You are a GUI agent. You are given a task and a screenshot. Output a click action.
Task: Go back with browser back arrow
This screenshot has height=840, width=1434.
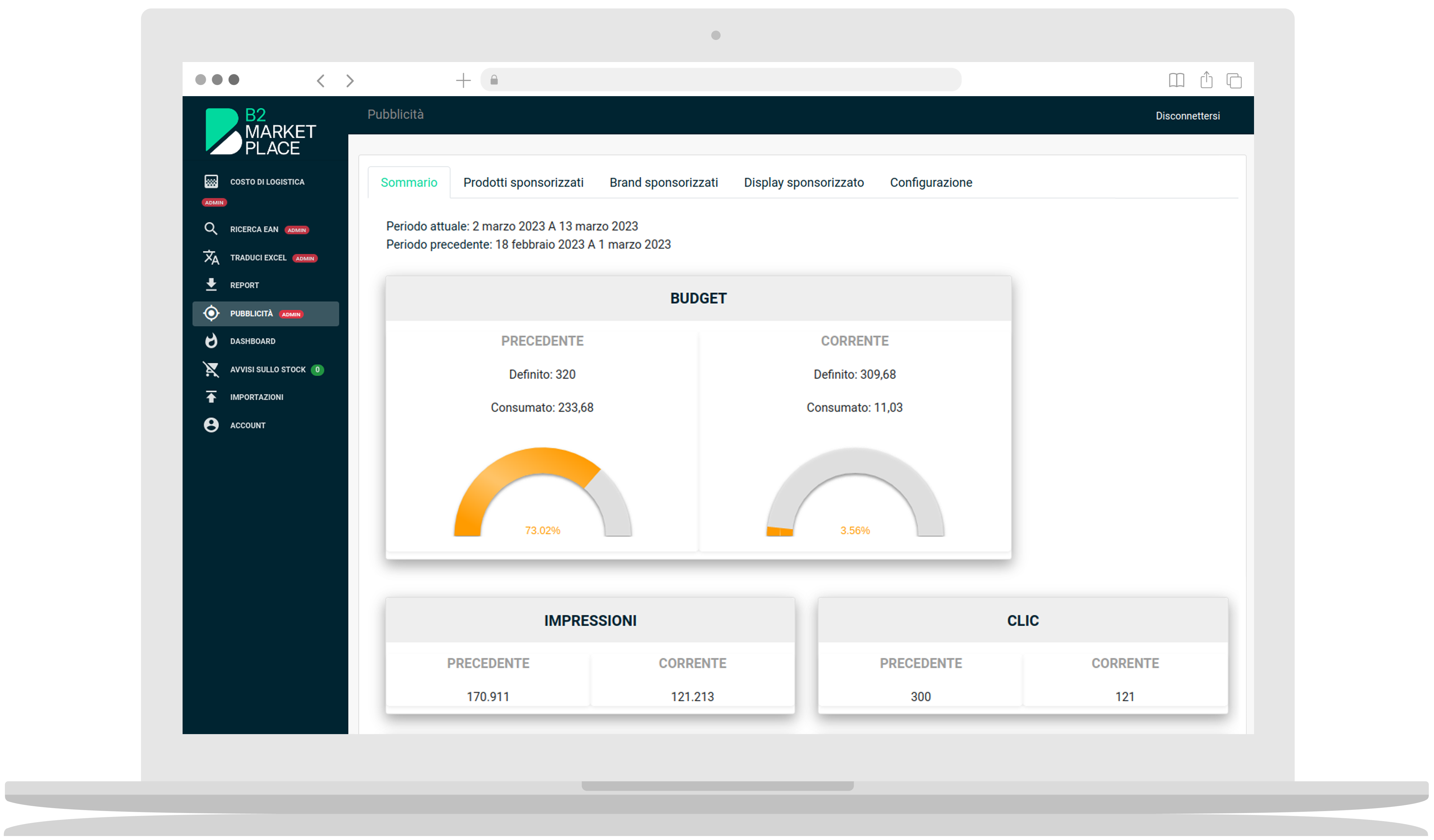click(x=321, y=81)
